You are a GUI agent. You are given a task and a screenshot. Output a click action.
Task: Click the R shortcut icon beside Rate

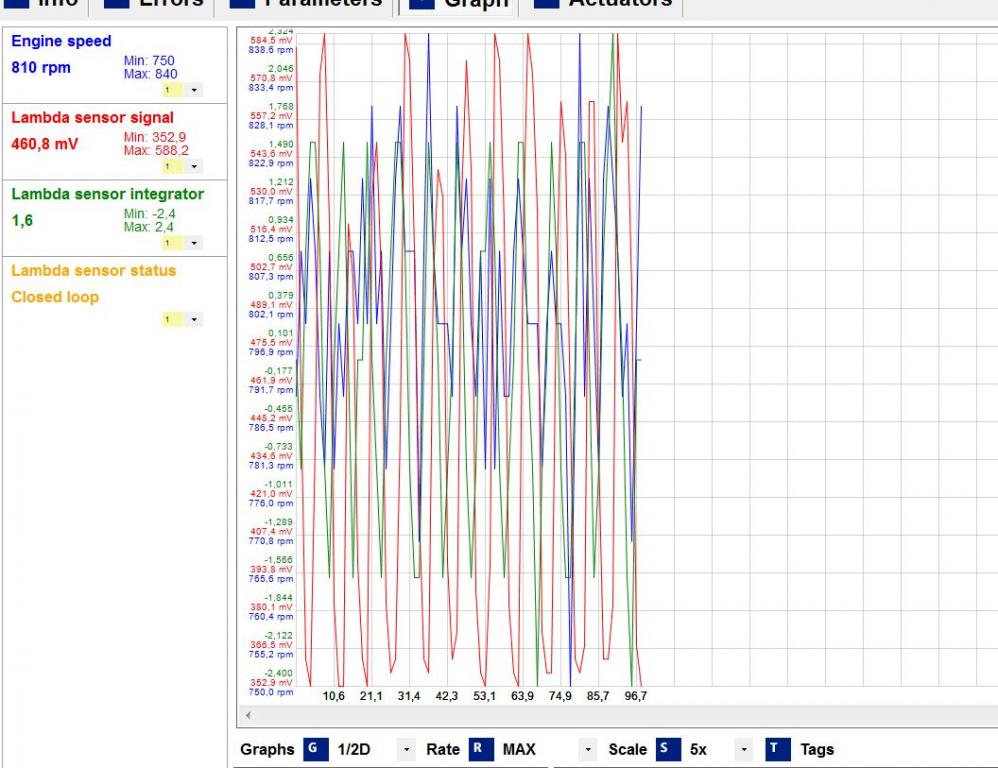click(x=481, y=749)
